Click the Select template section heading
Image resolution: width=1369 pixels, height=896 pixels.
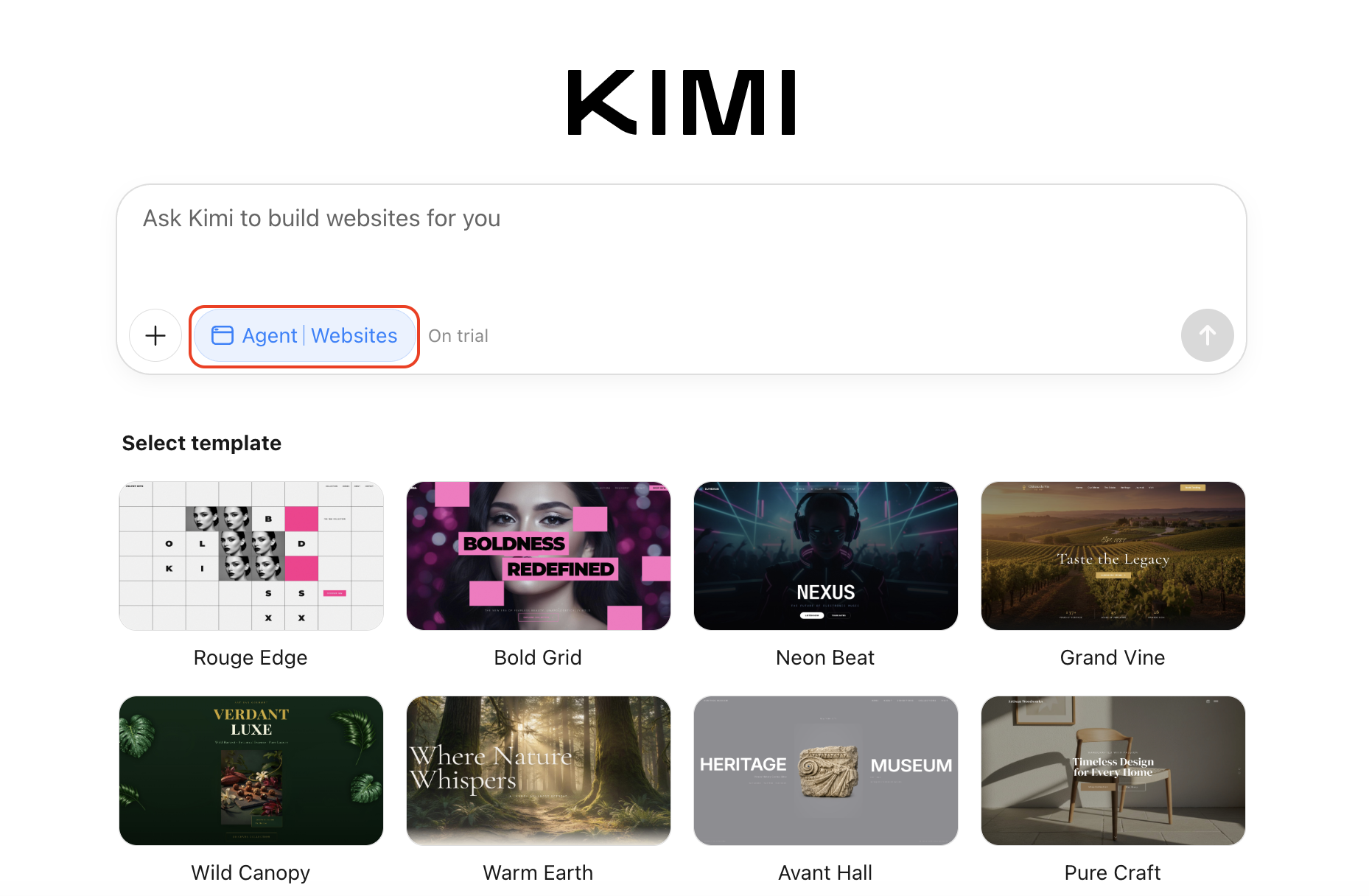click(x=201, y=442)
